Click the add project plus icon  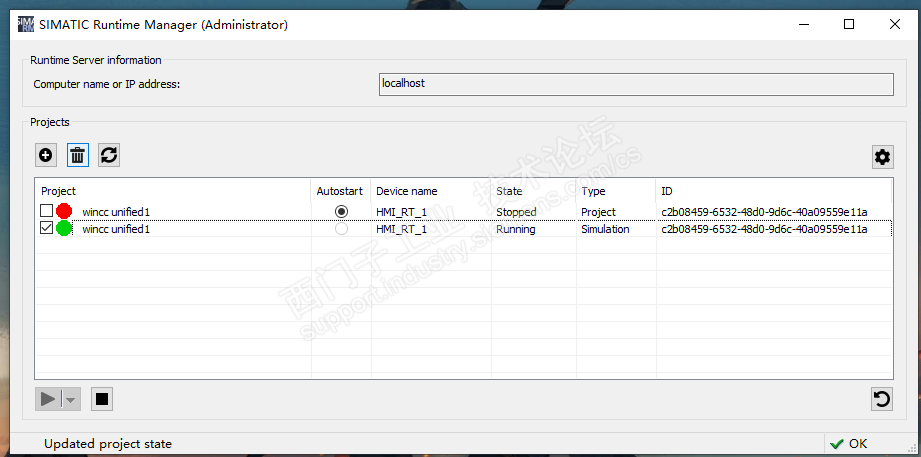tap(46, 156)
